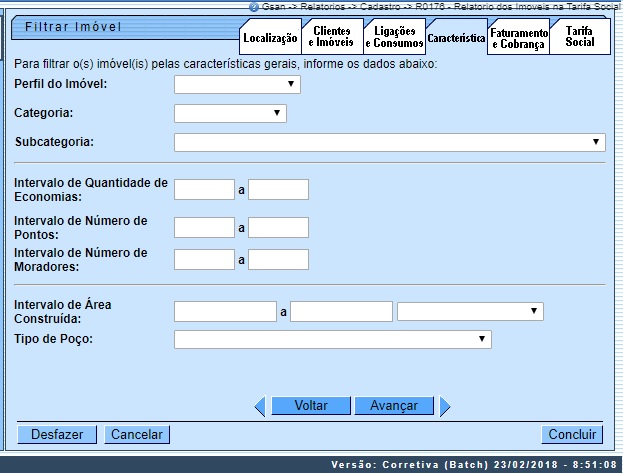Switch to the Localização tab
Viewport: 623px width, 473px height.
270,38
